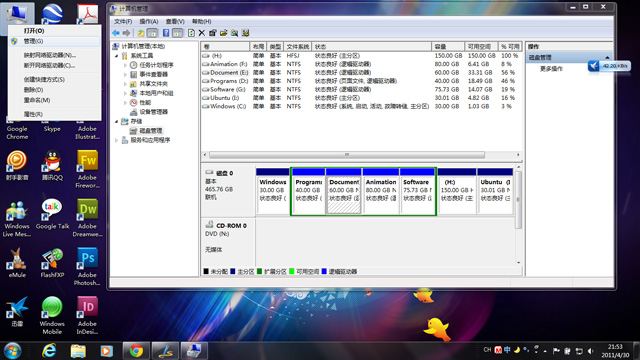Click the (H:) 150.00 GB partition block

pyautogui.click(x=457, y=191)
